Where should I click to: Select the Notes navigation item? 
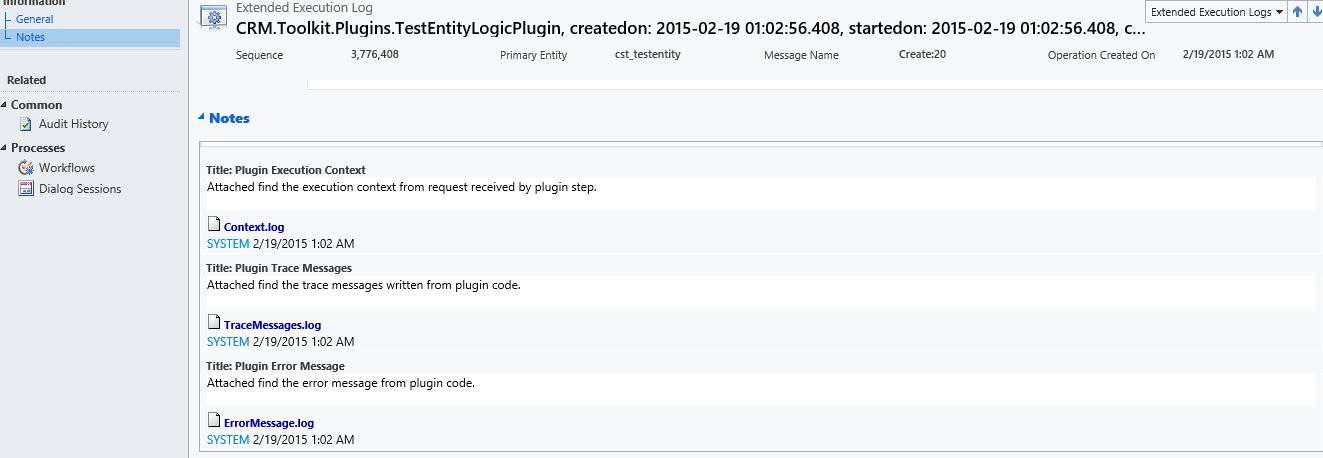click(x=30, y=37)
